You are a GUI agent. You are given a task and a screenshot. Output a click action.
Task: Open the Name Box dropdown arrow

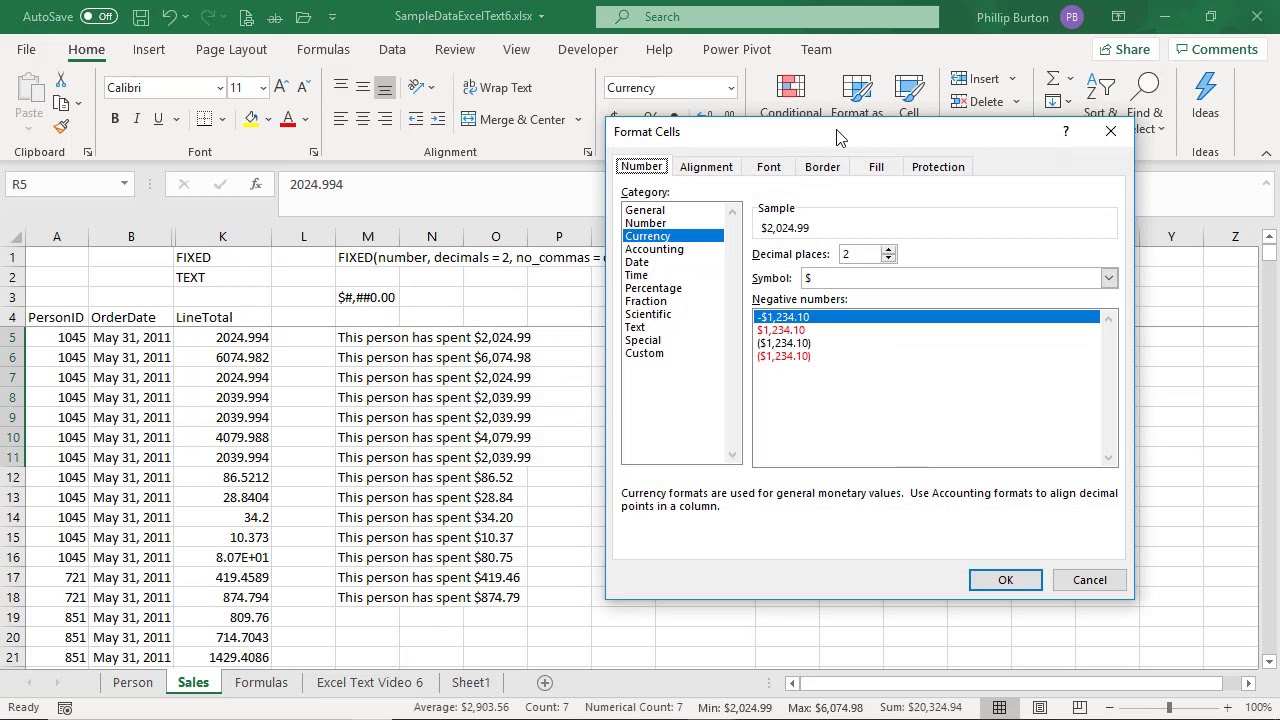click(x=124, y=184)
